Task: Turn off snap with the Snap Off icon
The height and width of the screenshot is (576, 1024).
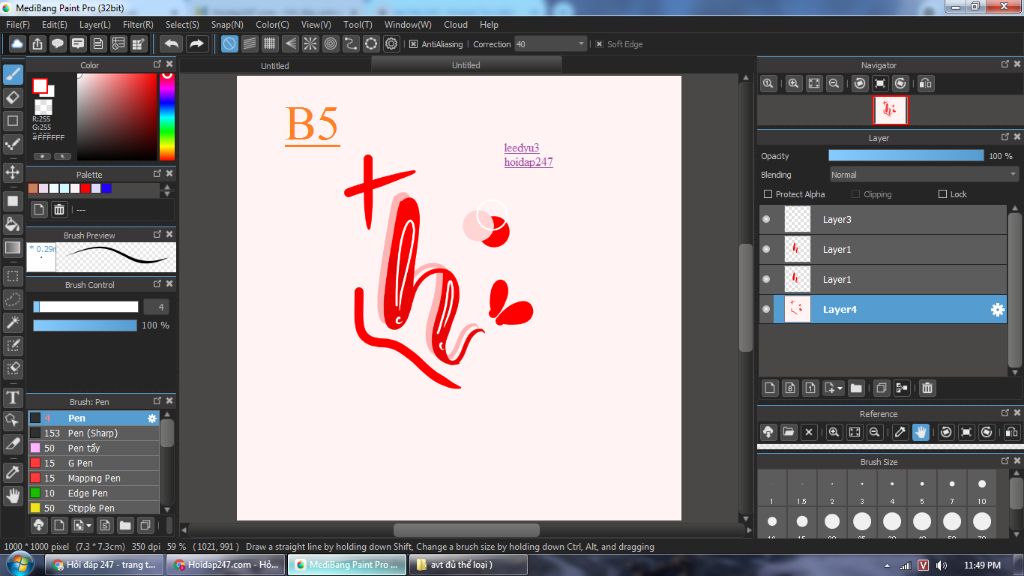Action: [x=229, y=44]
